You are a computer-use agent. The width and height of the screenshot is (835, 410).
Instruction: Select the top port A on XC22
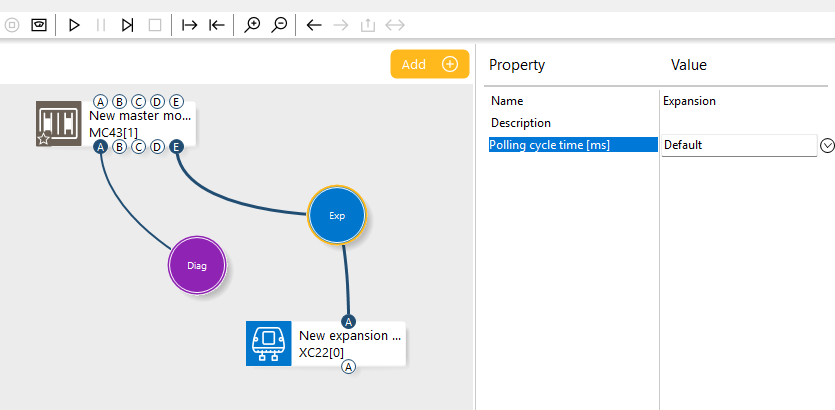(x=348, y=322)
